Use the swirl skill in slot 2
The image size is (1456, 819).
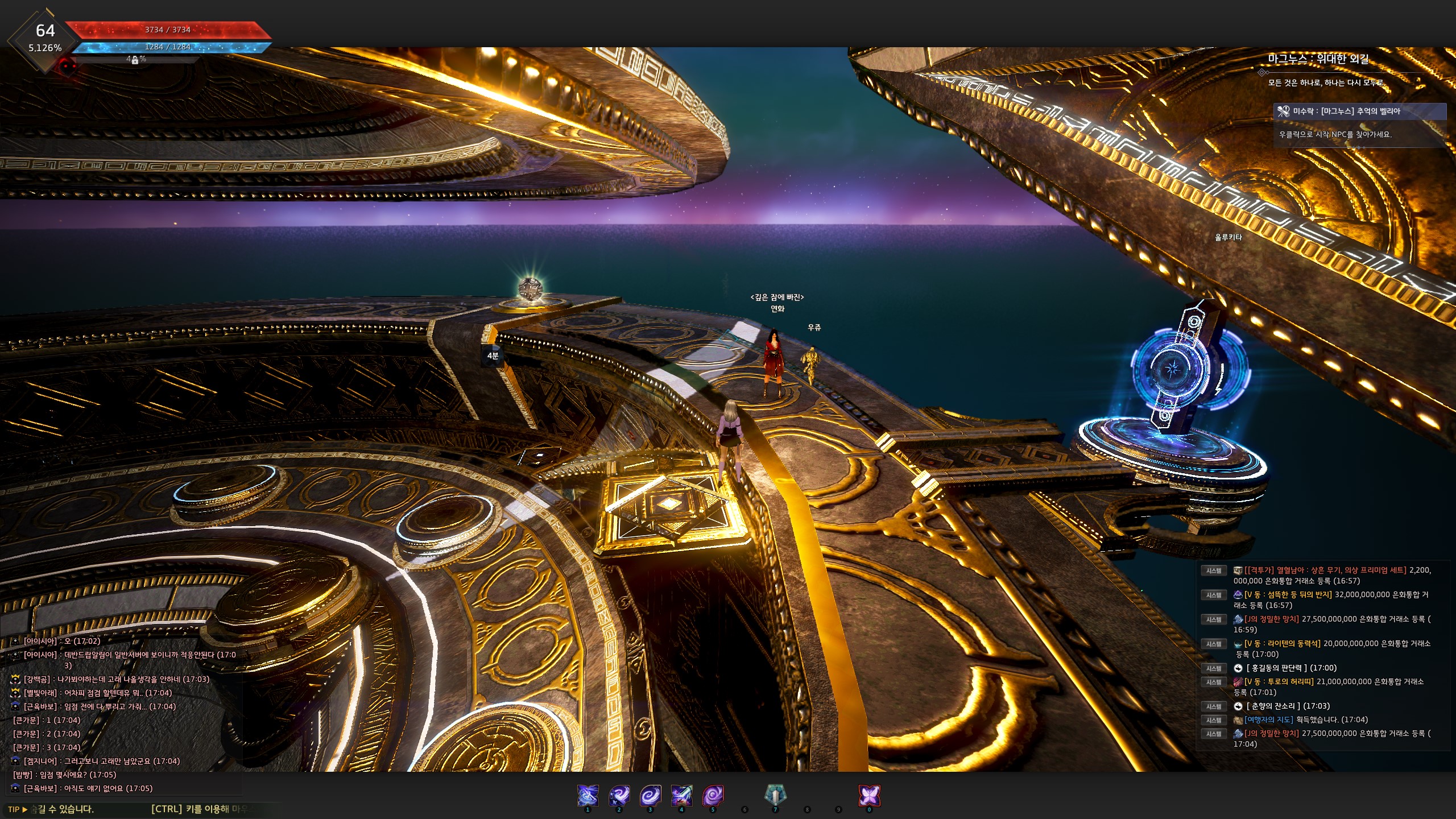pyautogui.click(x=619, y=795)
